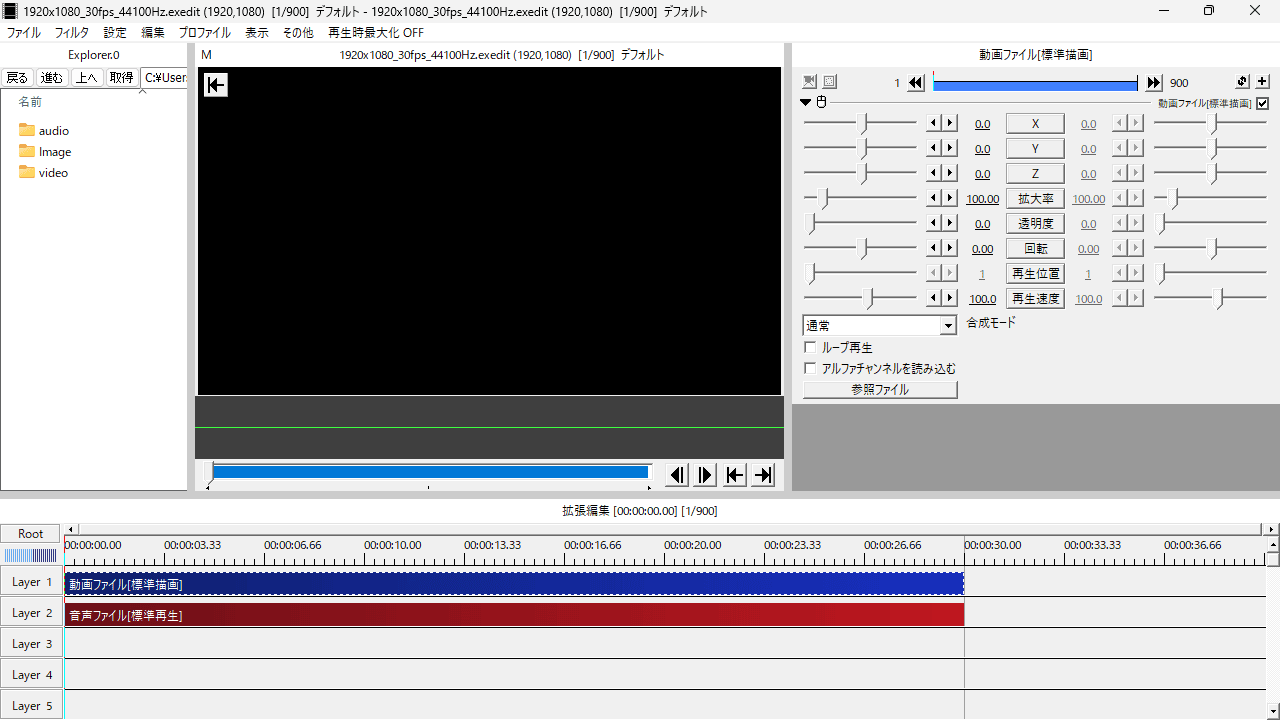Collapse the 動画ファイル settings with the triangle
1280x720 pixels.
click(x=806, y=102)
